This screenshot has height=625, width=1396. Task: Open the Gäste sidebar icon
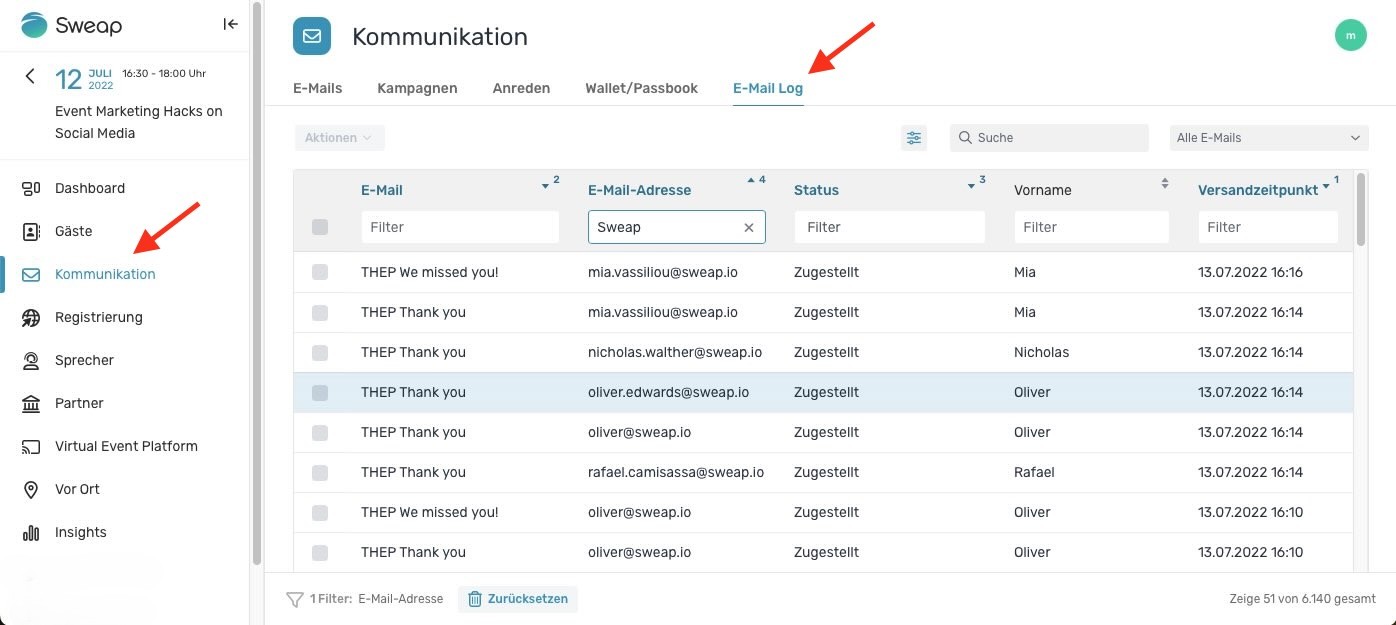tap(32, 231)
